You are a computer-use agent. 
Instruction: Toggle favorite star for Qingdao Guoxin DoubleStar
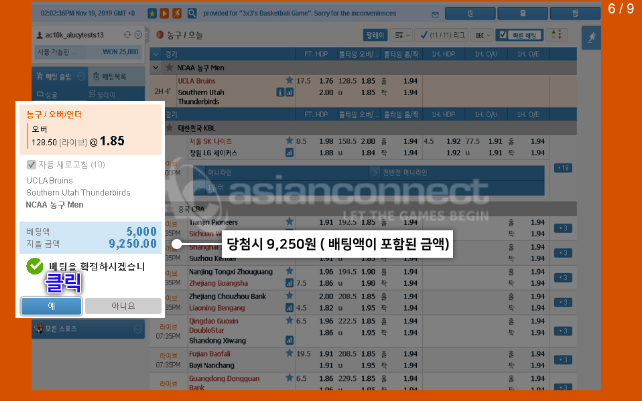click(289, 320)
